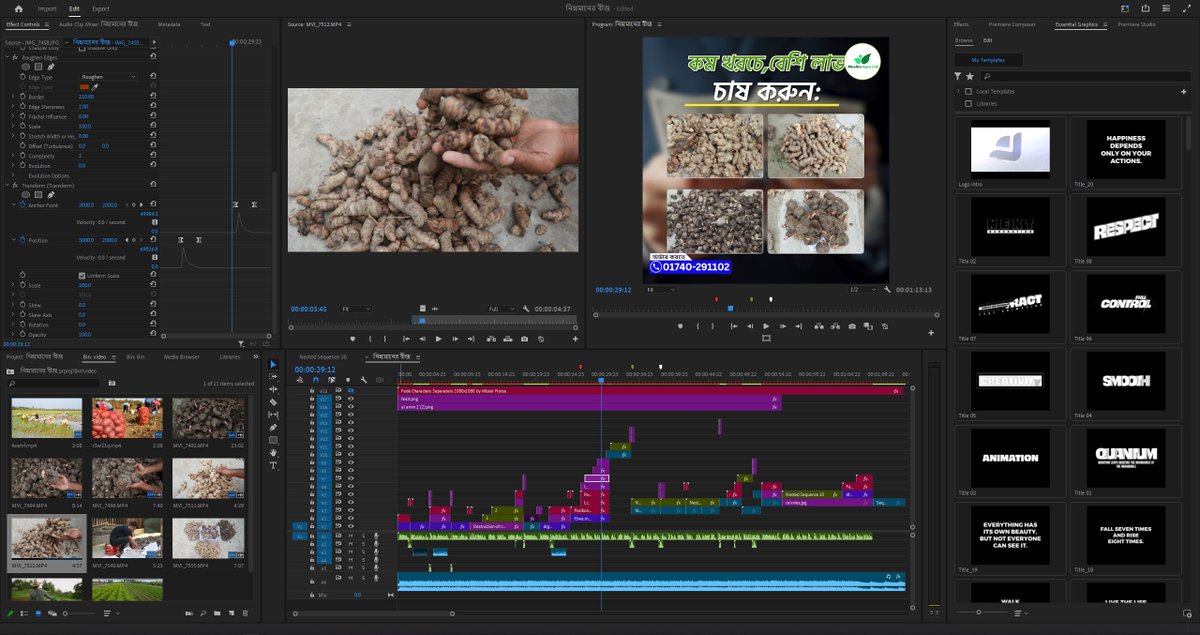This screenshot has width=1200, height=635.
Task: Select the Hand tool
Action: pyautogui.click(x=273, y=452)
